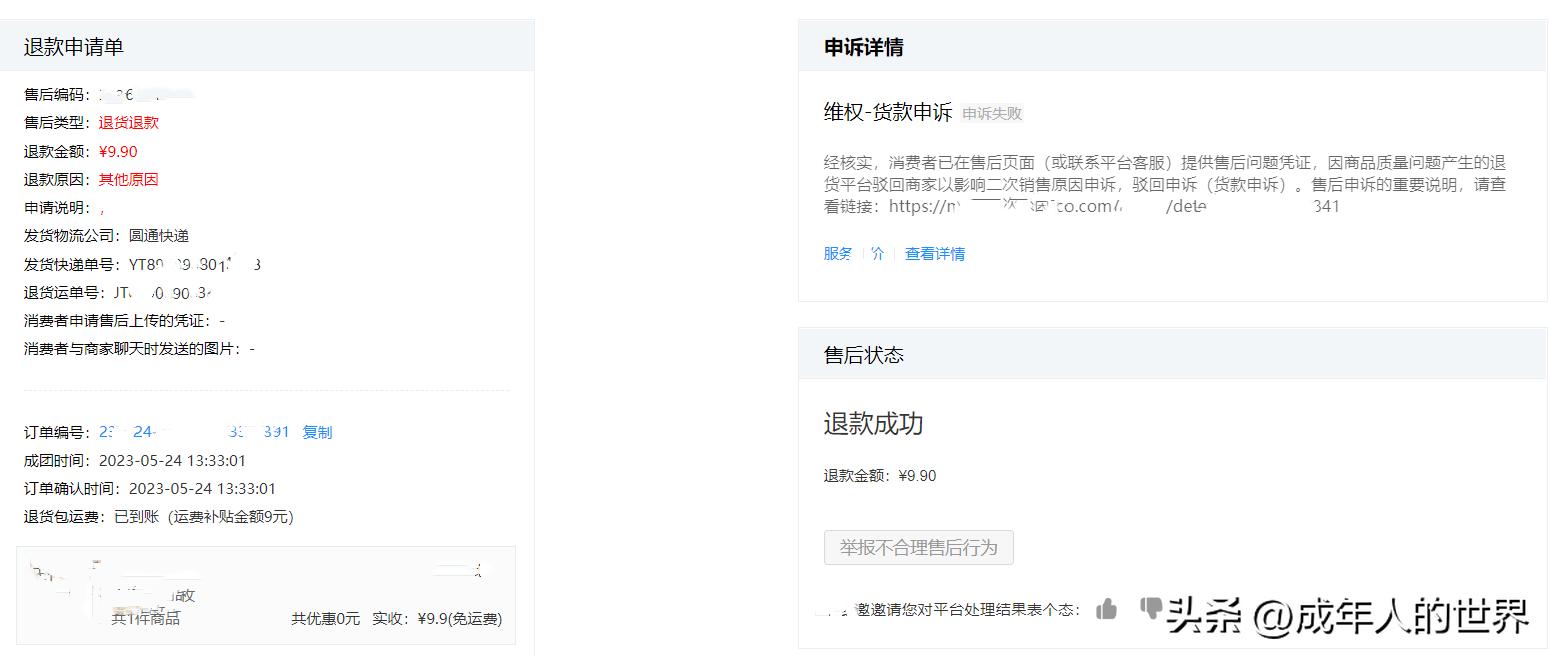Screen dimensions: 1550x656
Task: Open the 查看详情 details link
Action: pyautogui.click(x=934, y=253)
